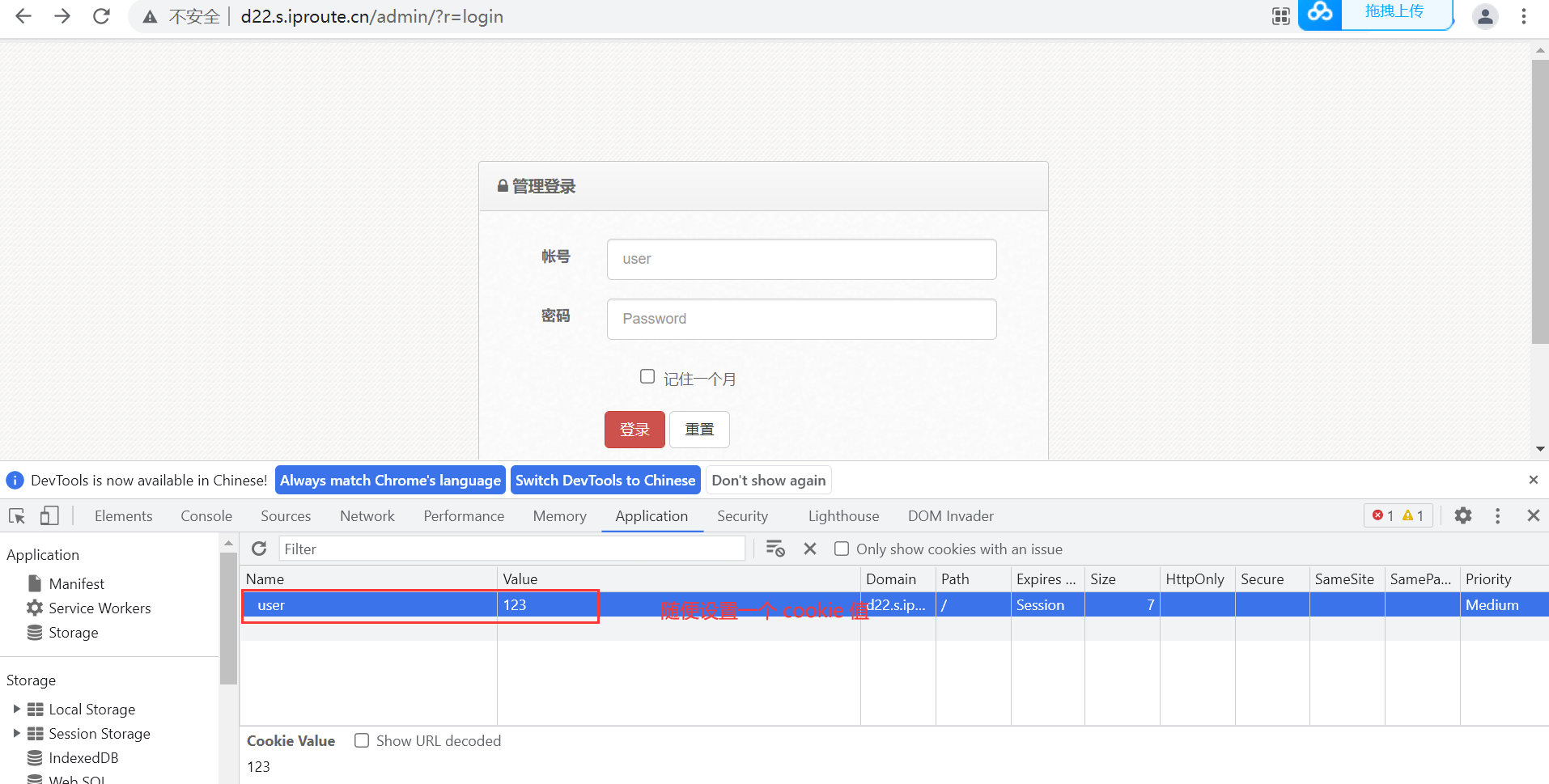This screenshot has height=784, width=1549.
Task: Select Manifest in the Application sidebar
Action: point(76,583)
